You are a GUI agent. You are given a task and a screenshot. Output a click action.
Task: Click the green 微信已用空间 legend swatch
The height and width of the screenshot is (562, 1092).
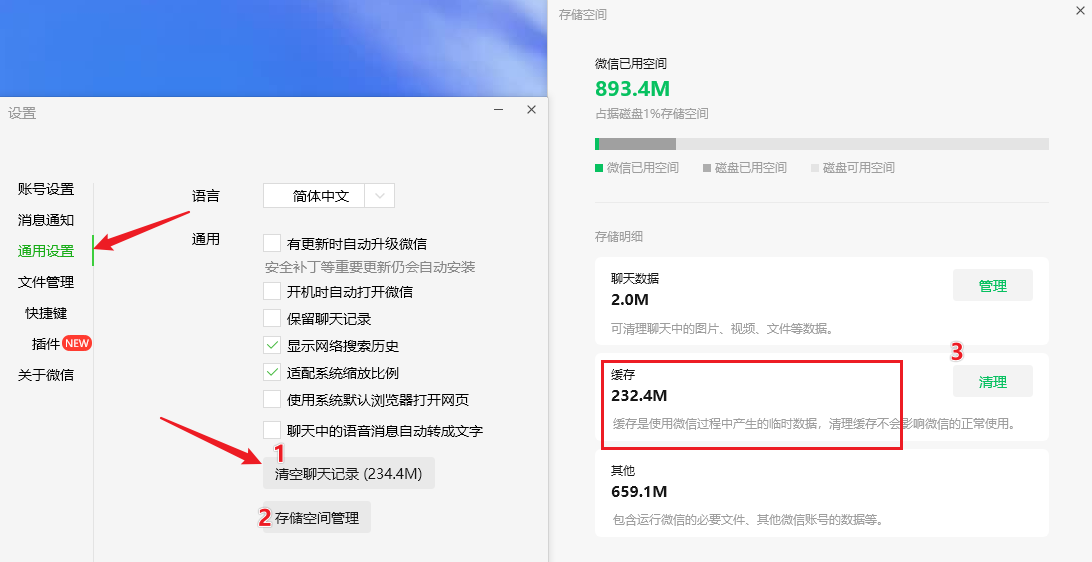tap(599, 168)
